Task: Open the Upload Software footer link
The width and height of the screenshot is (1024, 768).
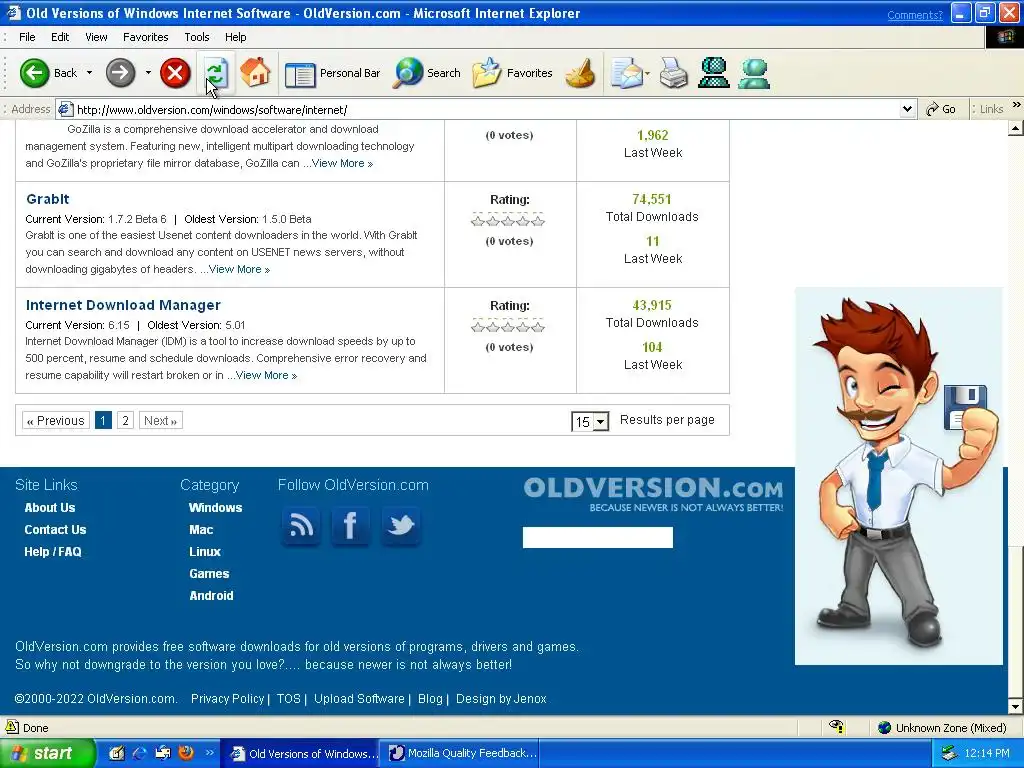Action: click(x=359, y=699)
